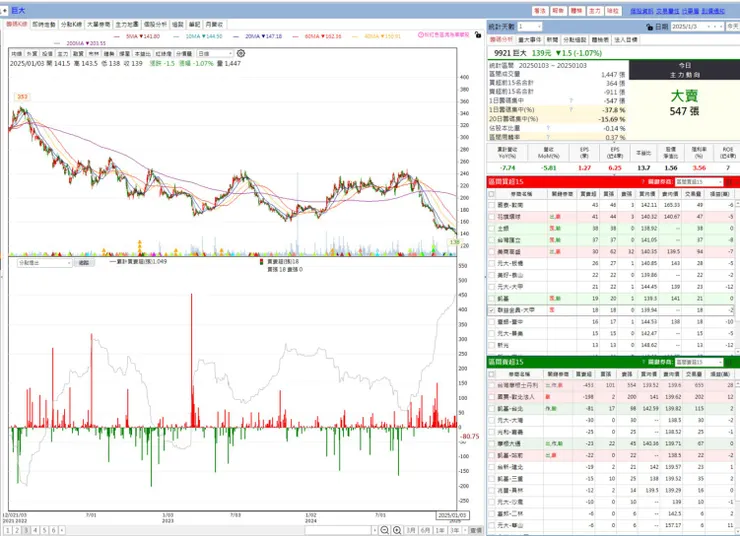The image size is (740, 536).
Task: Check the 美商高盛 row checkbox
Action: (x=491, y=252)
